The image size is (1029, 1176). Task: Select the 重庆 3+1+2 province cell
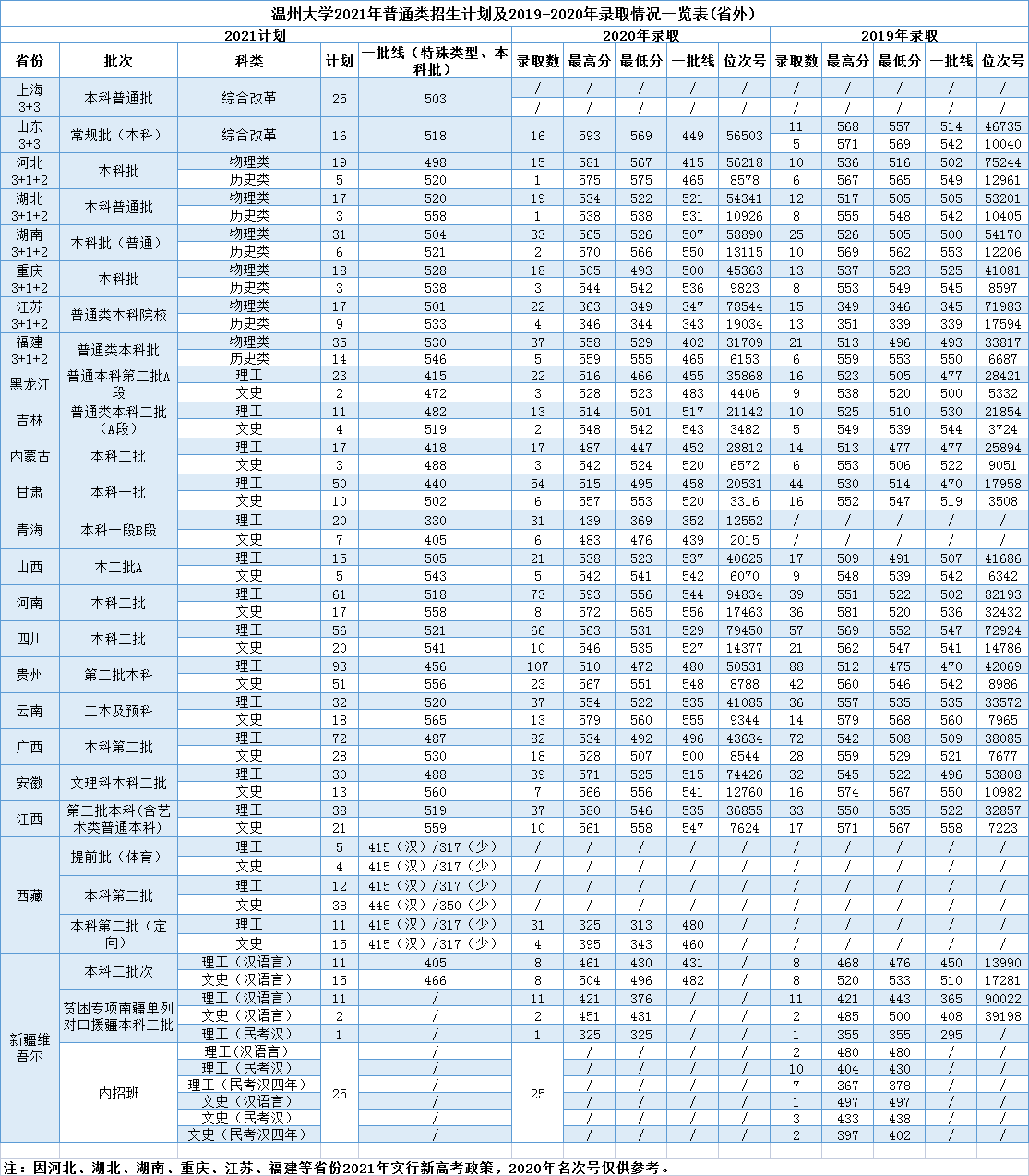click(30, 279)
